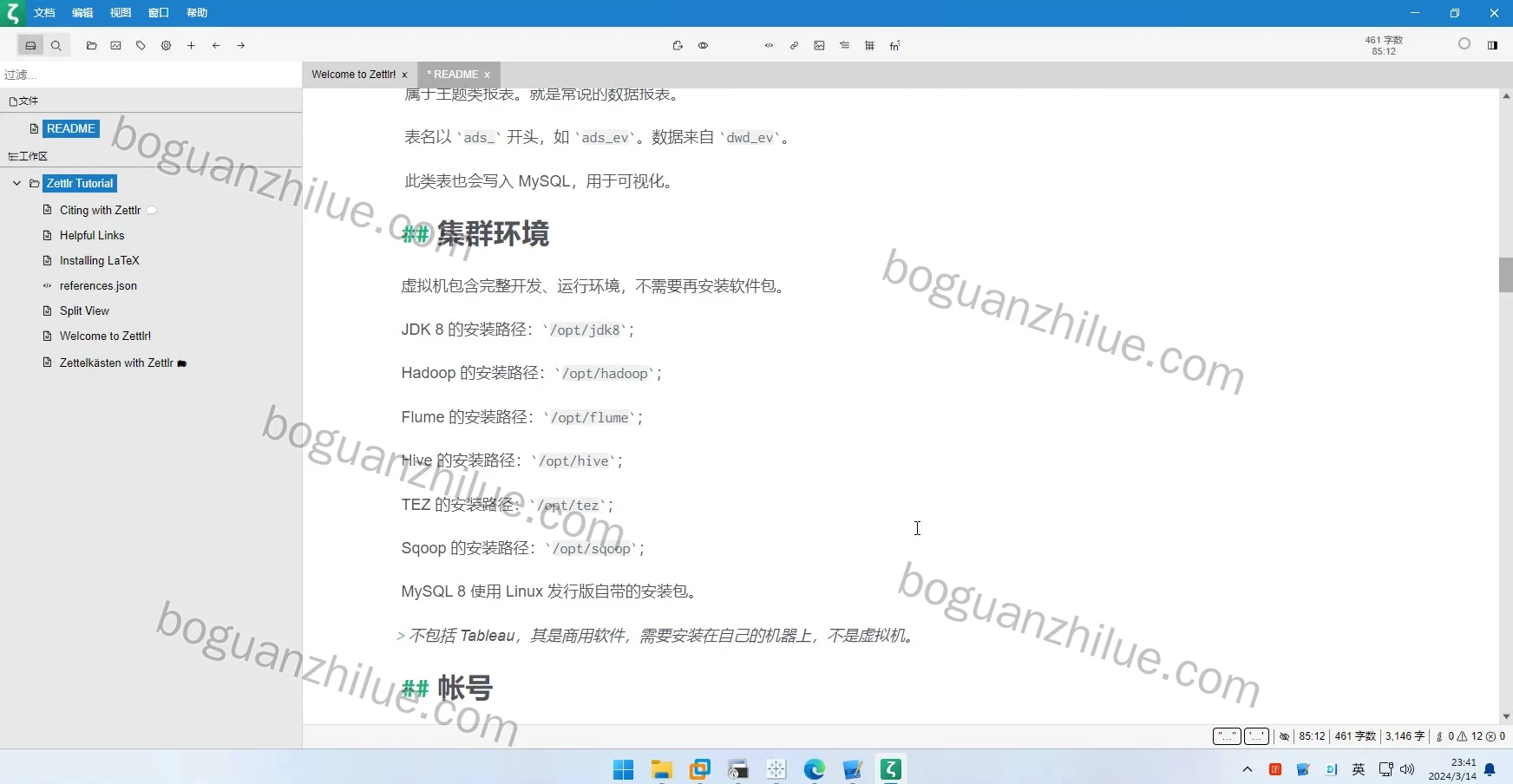This screenshot has height=784, width=1513.
Task: Open Helpful Links file
Action: tap(92, 235)
